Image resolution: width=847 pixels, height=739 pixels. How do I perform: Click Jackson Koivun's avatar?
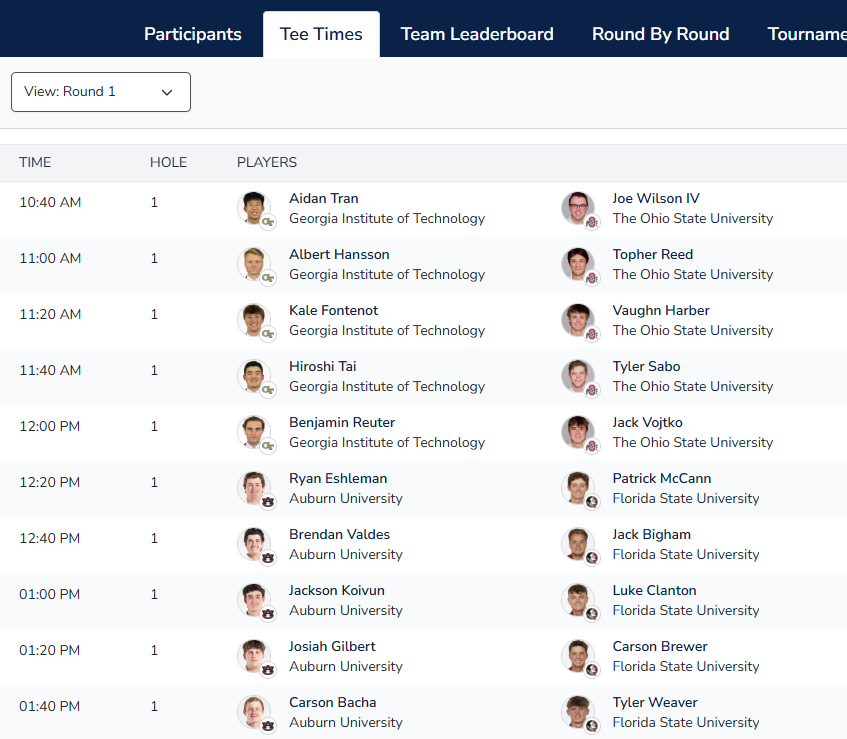[254, 600]
